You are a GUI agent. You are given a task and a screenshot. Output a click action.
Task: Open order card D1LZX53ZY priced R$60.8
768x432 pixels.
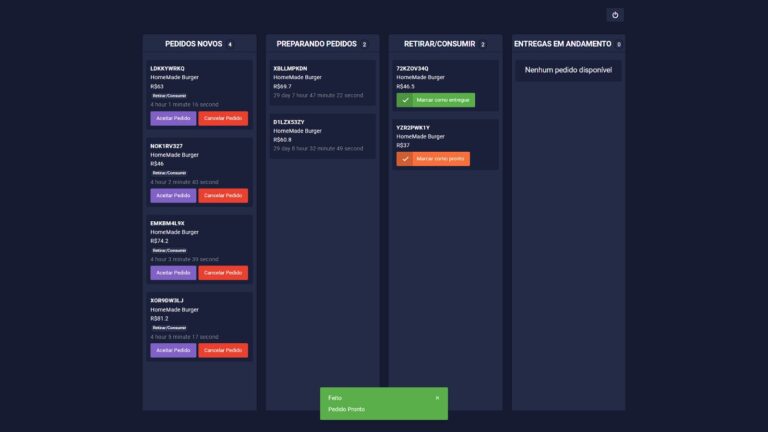(x=321, y=135)
